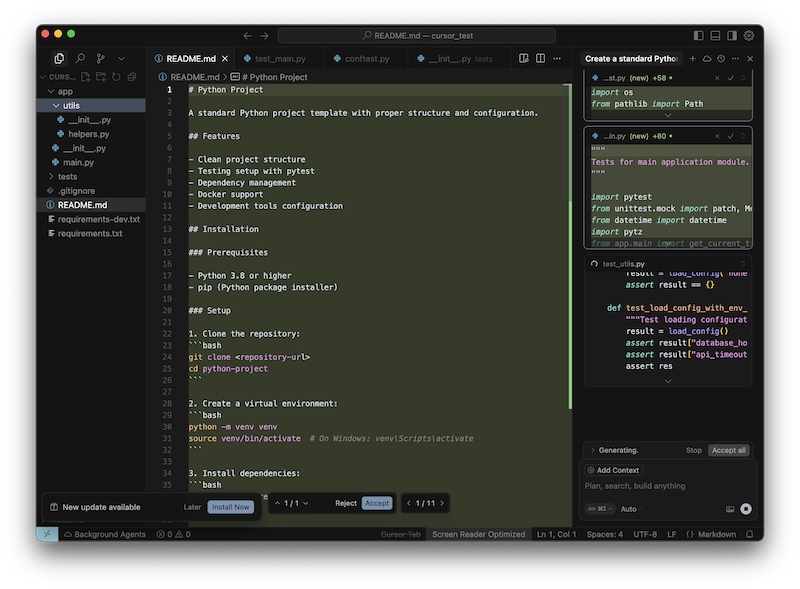Screen dimensions: 800x589
Task: Attach an image to chat
Action: 730,509
